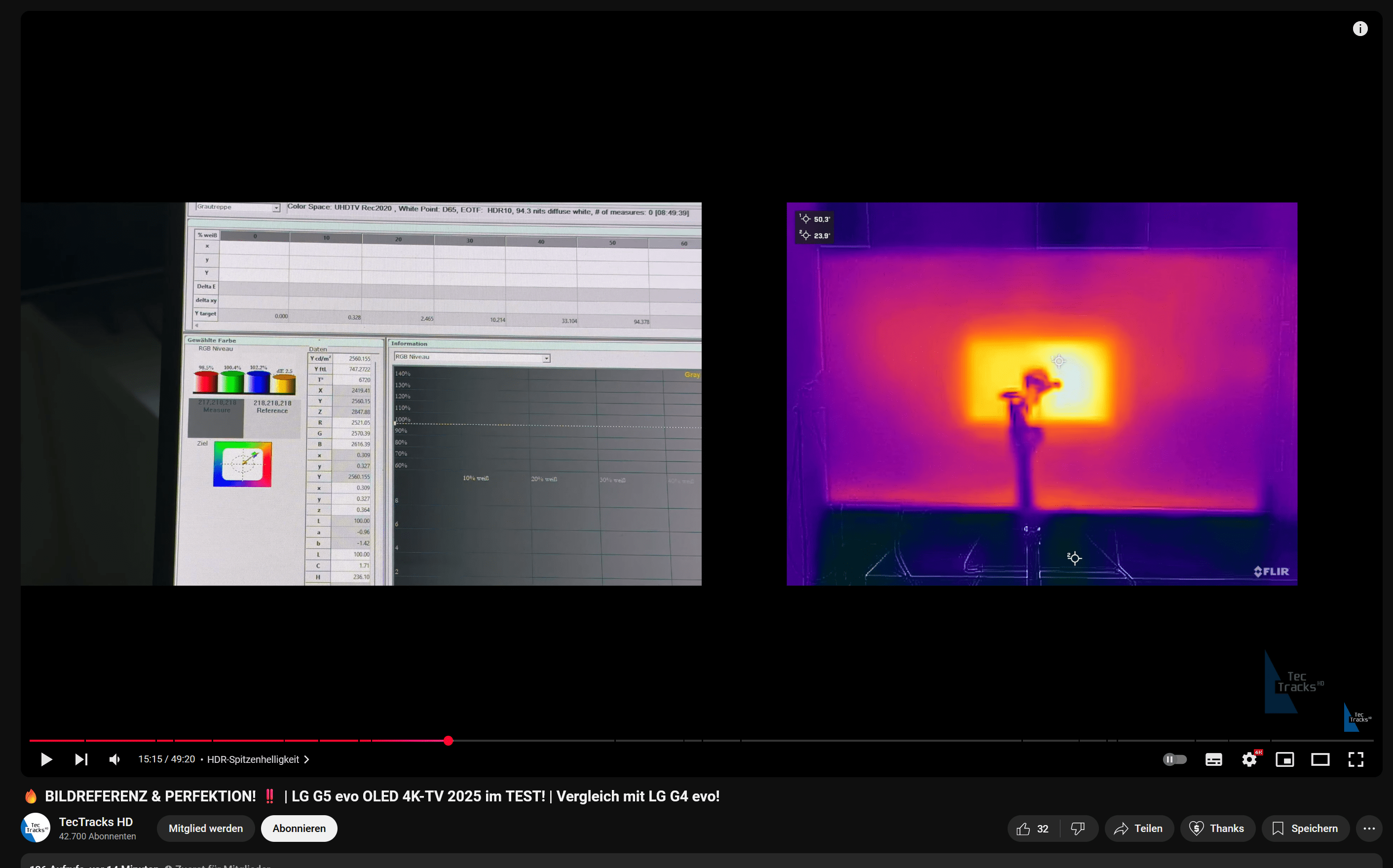Click the 42.700 Abonnenten subscriber count
The height and width of the screenshot is (868, 1393).
pos(98,836)
